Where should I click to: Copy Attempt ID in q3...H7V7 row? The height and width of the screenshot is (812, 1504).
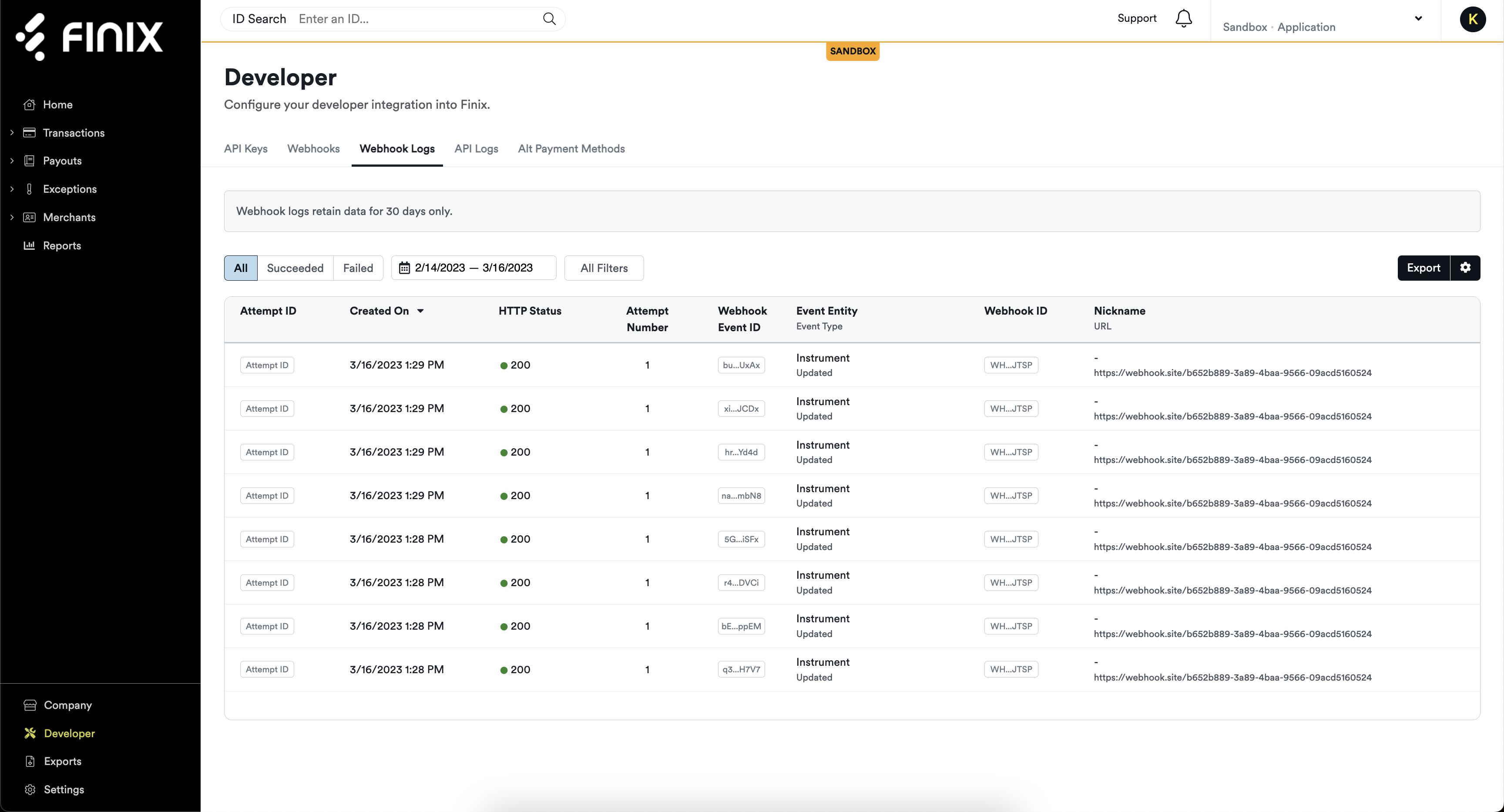pyautogui.click(x=267, y=669)
